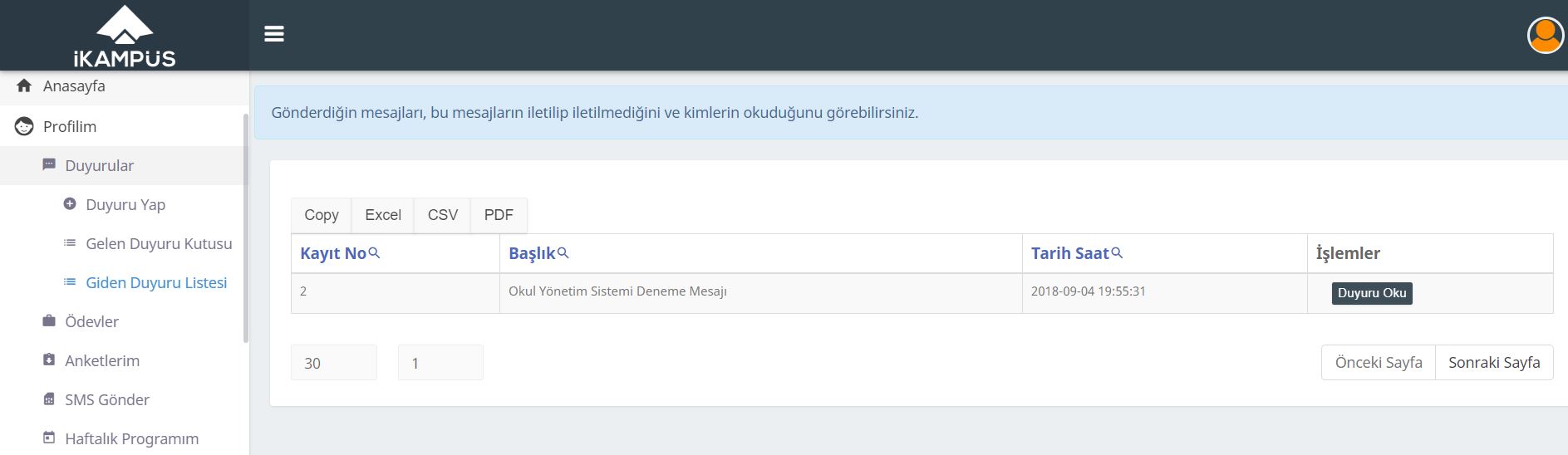Click the iKampüs logo
Screen dimensions: 1568x455
[125, 36]
